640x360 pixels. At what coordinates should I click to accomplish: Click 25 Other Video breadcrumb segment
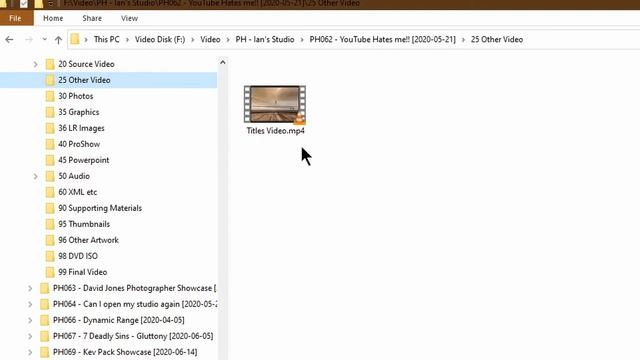pos(497,40)
